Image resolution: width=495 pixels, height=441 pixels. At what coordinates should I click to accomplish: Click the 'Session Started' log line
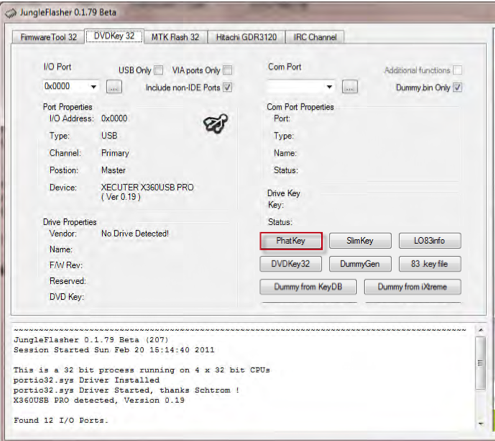(x=114, y=350)
